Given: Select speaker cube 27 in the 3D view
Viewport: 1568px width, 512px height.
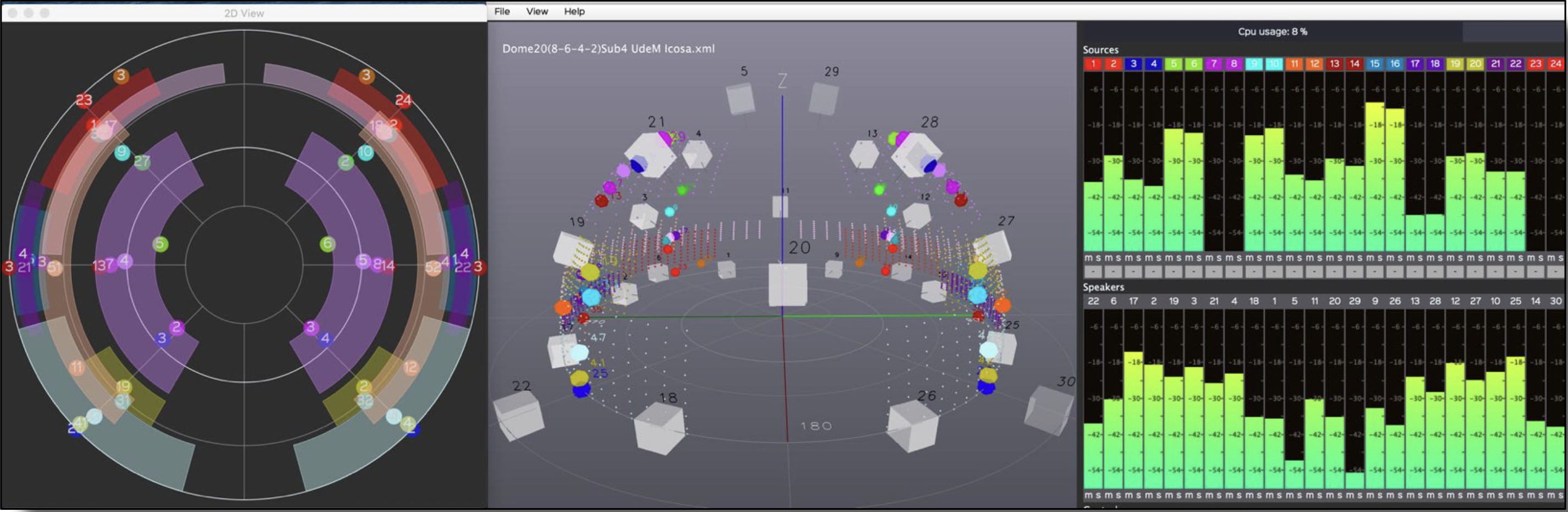Looking at the screenshot, I should tap(991, 249).
